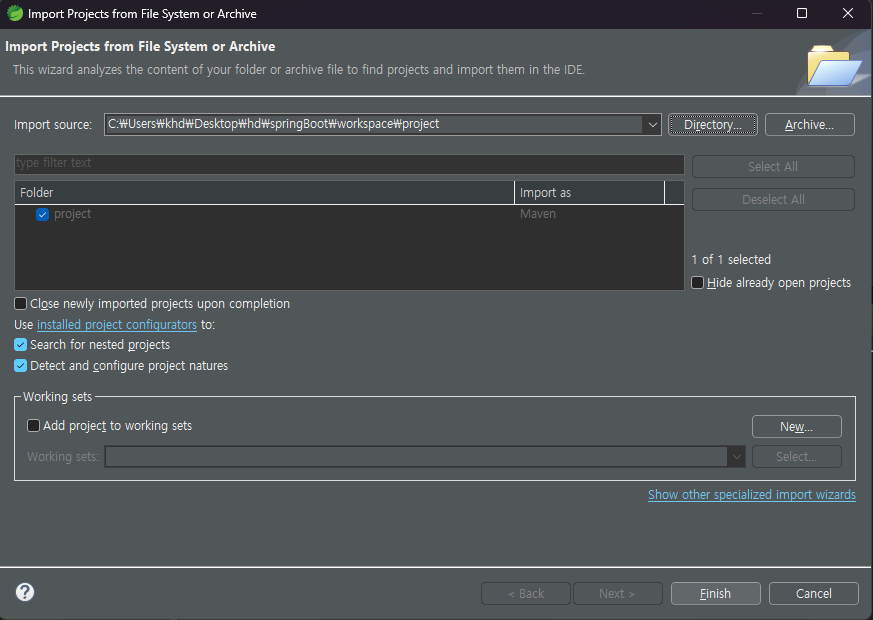Click the 1 of 1 selected label
The width and height of the screenshot is (873, 620).
tap(731, 260)
